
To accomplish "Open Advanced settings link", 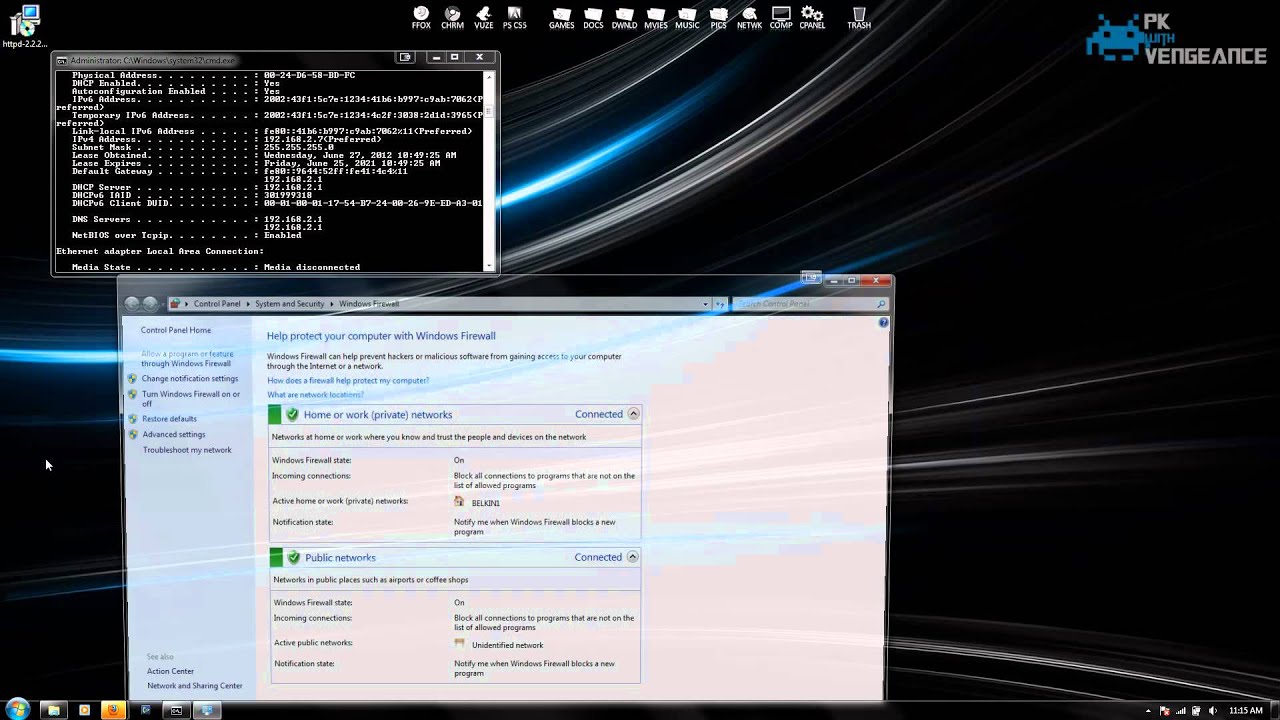I will [173, 435].
